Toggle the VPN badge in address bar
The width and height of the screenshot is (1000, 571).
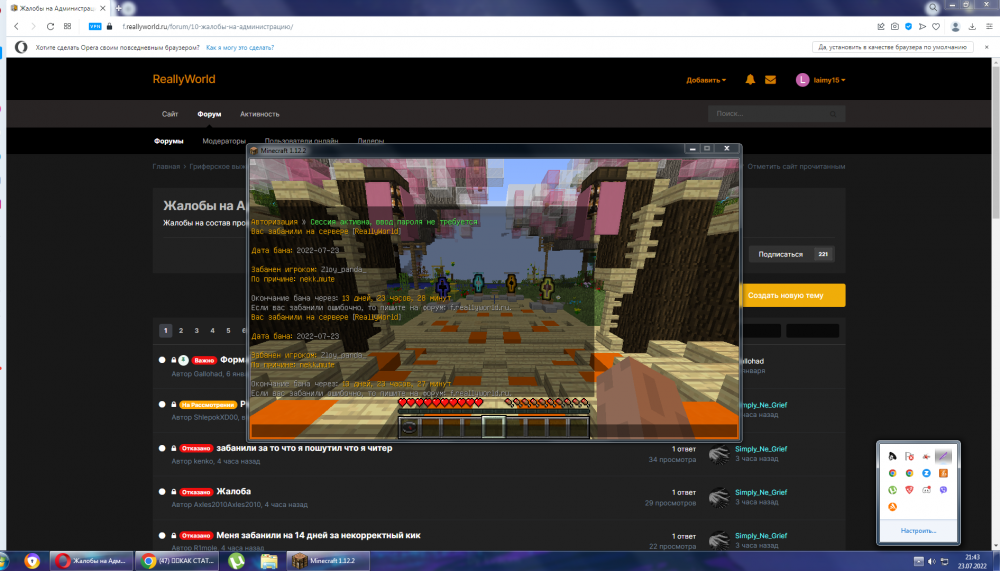click(95, 26)
